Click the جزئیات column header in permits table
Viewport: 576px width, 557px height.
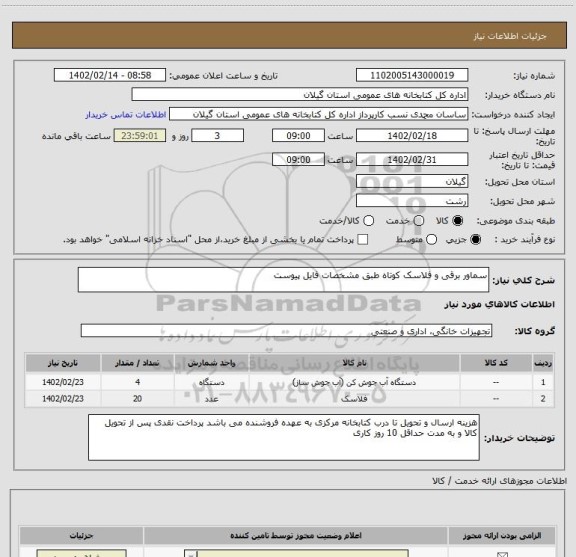[x=82, y=536]
